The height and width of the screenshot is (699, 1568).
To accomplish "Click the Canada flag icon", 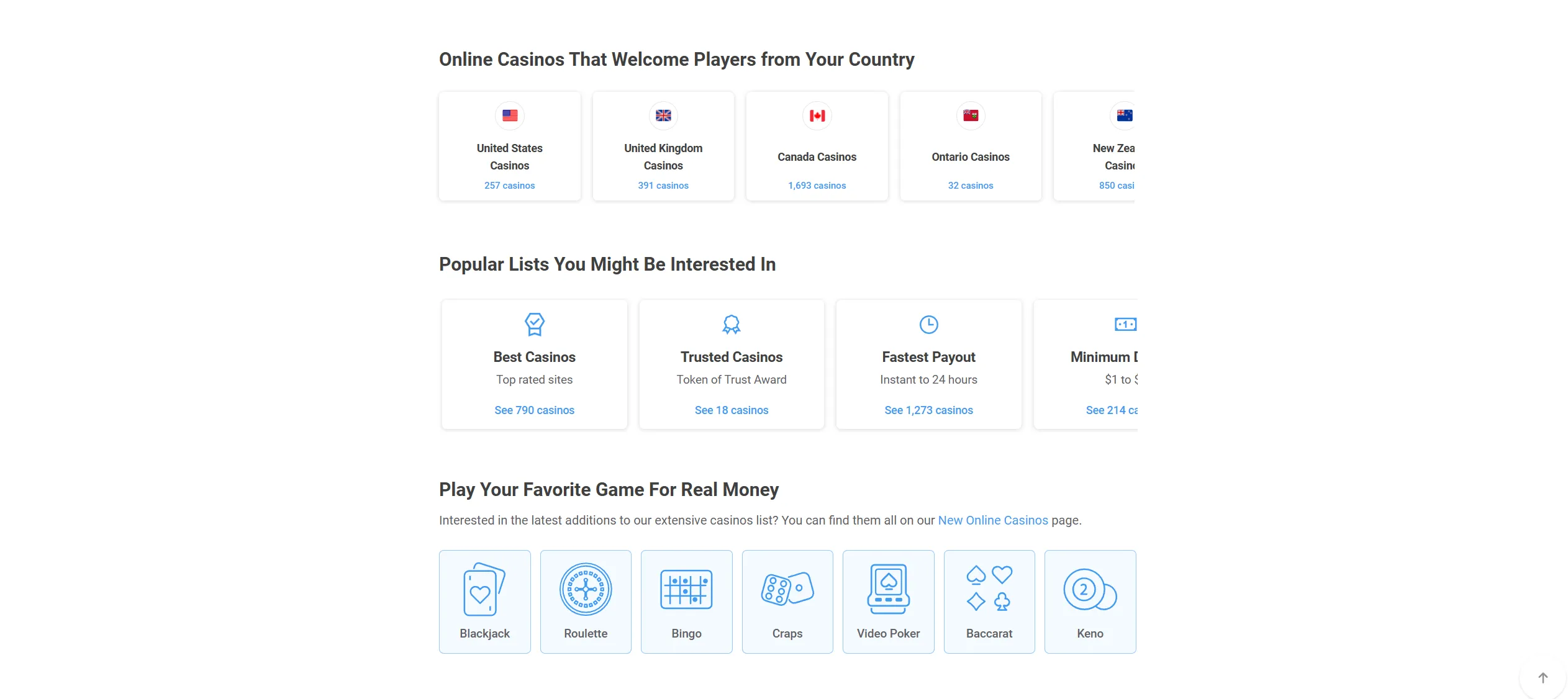I will click(817, 115).
